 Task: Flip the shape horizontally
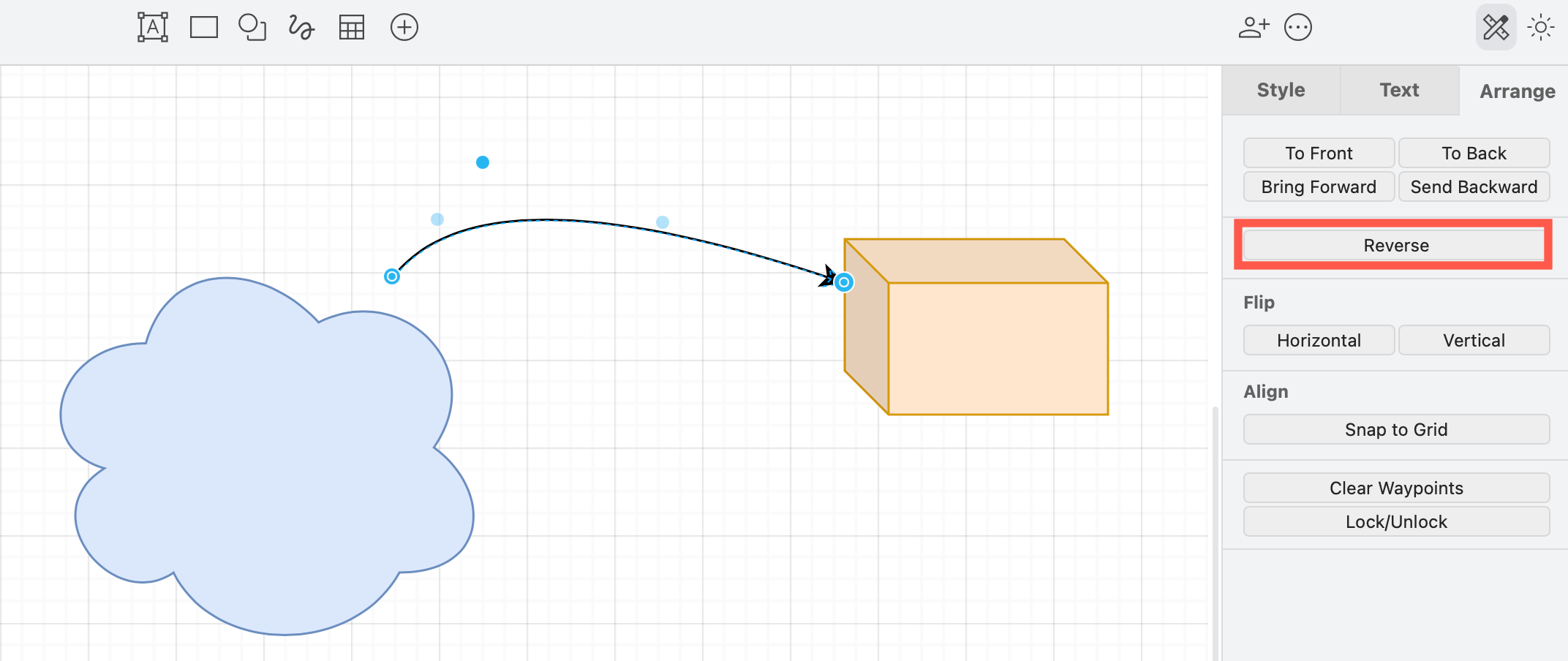pyautogui.click(x=1319, y=339)
